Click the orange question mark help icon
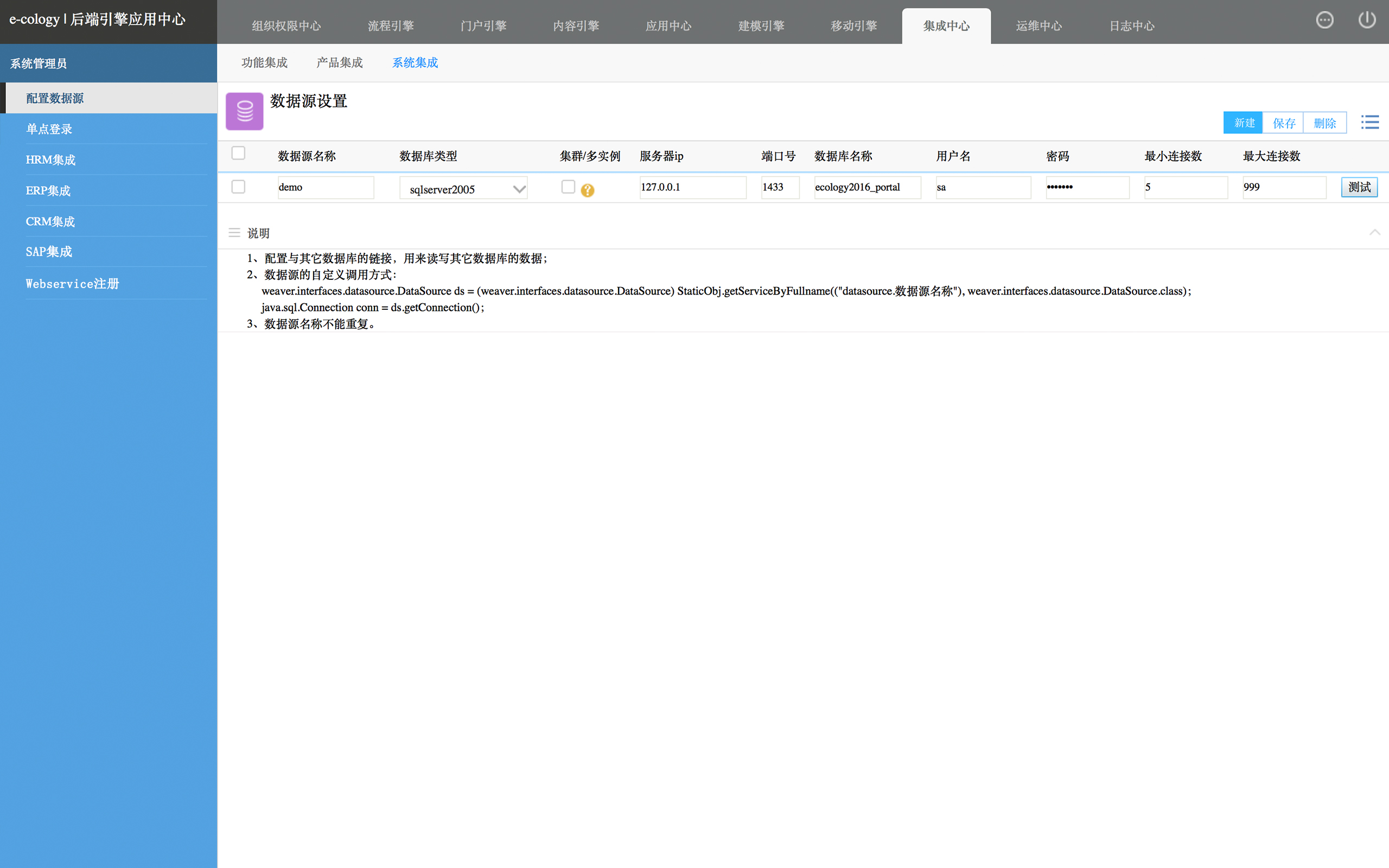 click(587, 190)
